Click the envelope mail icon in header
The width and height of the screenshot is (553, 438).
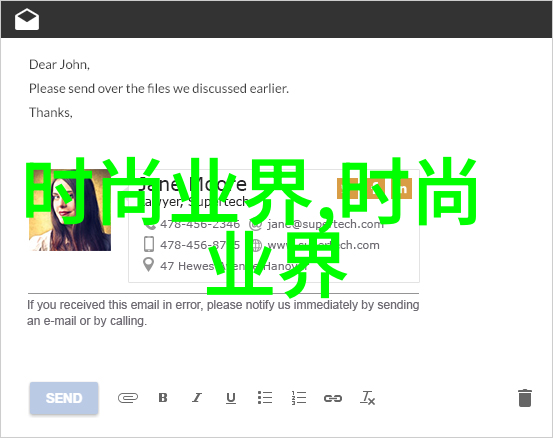(x=27, y=19)
